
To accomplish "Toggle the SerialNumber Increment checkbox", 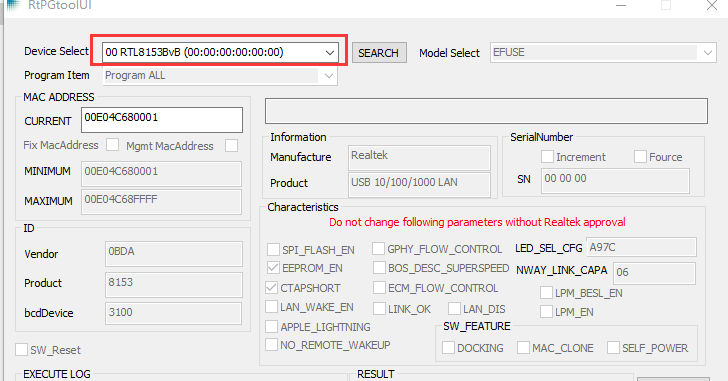I will click(547, 156).
